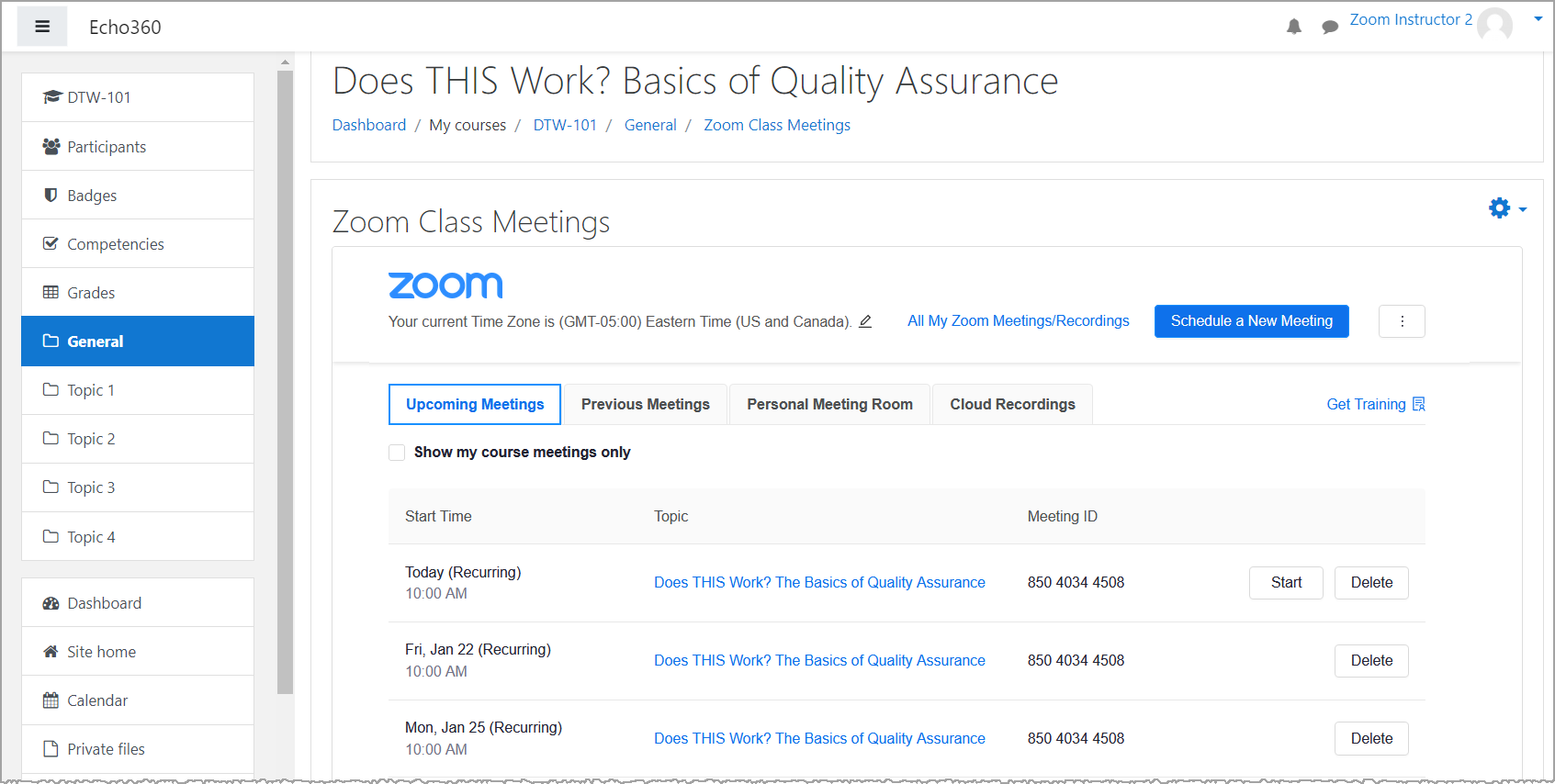1555x784 pixels.
Task: Click the user profile avatar
Action: click(1494, 24)
